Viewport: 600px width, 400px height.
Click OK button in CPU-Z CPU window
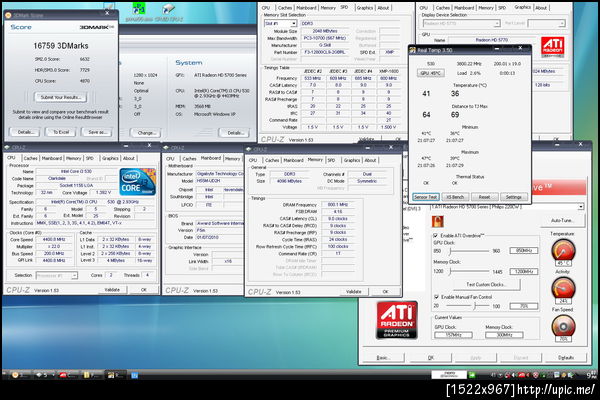[x=143, y=290]
